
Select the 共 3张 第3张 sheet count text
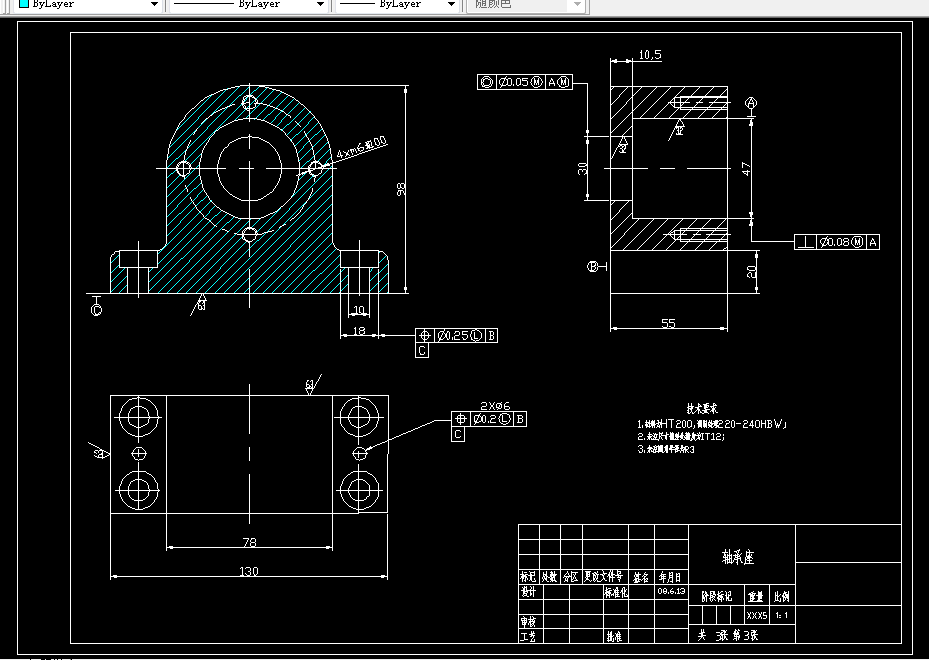point(728,635)
